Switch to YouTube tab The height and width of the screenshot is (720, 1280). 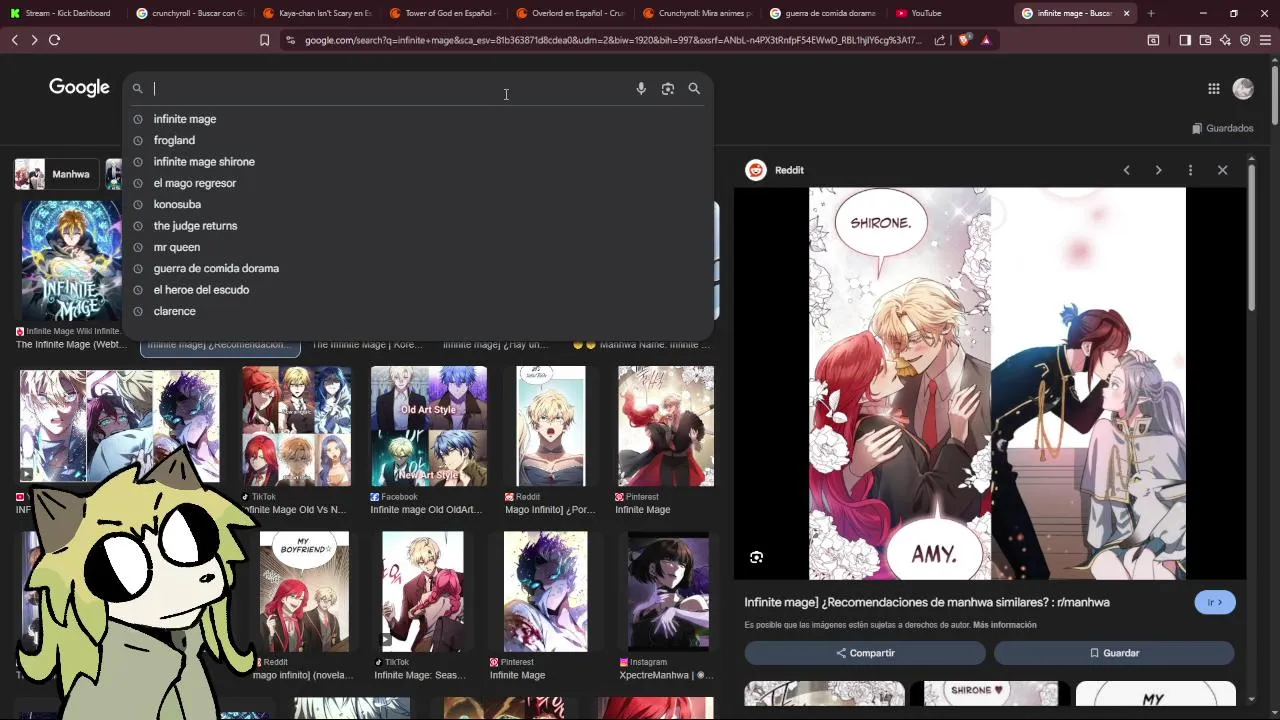pos(950,13)
